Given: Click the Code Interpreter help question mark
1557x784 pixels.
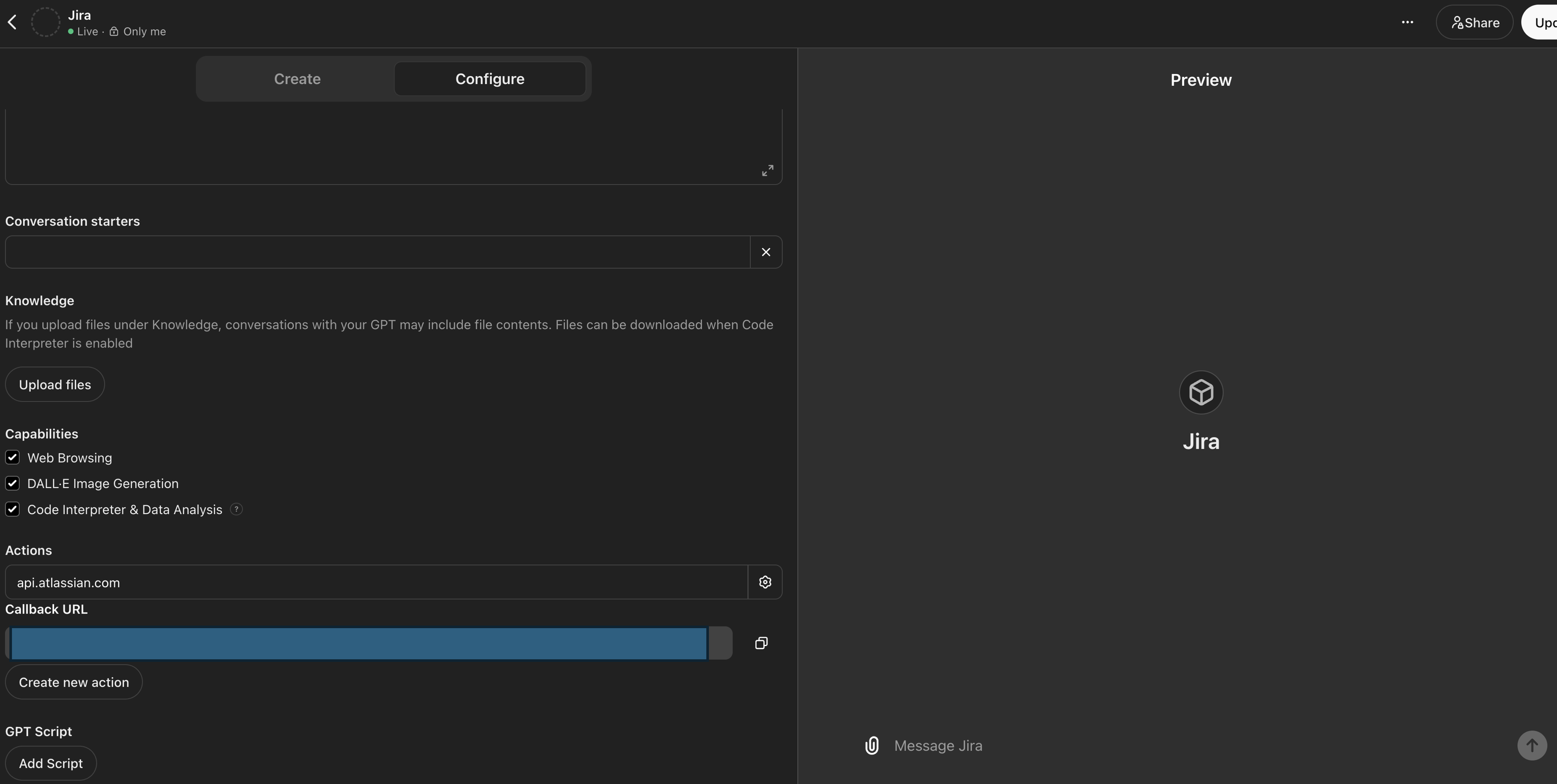Looking at the screenshot, I should (236, 509).
